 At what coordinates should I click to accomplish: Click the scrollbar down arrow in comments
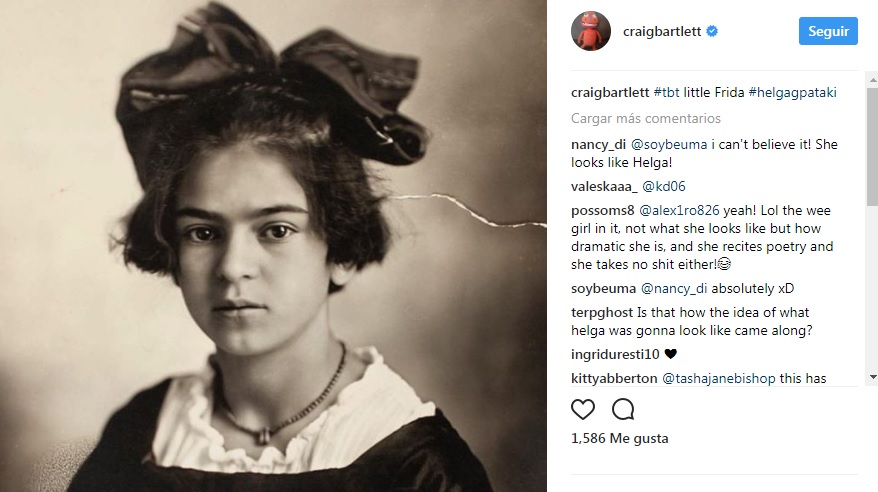872,377
